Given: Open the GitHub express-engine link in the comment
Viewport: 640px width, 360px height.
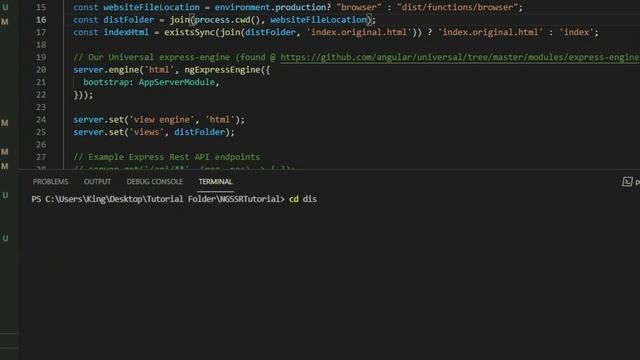Looking at the screenshot, I should tap(460, 57).
